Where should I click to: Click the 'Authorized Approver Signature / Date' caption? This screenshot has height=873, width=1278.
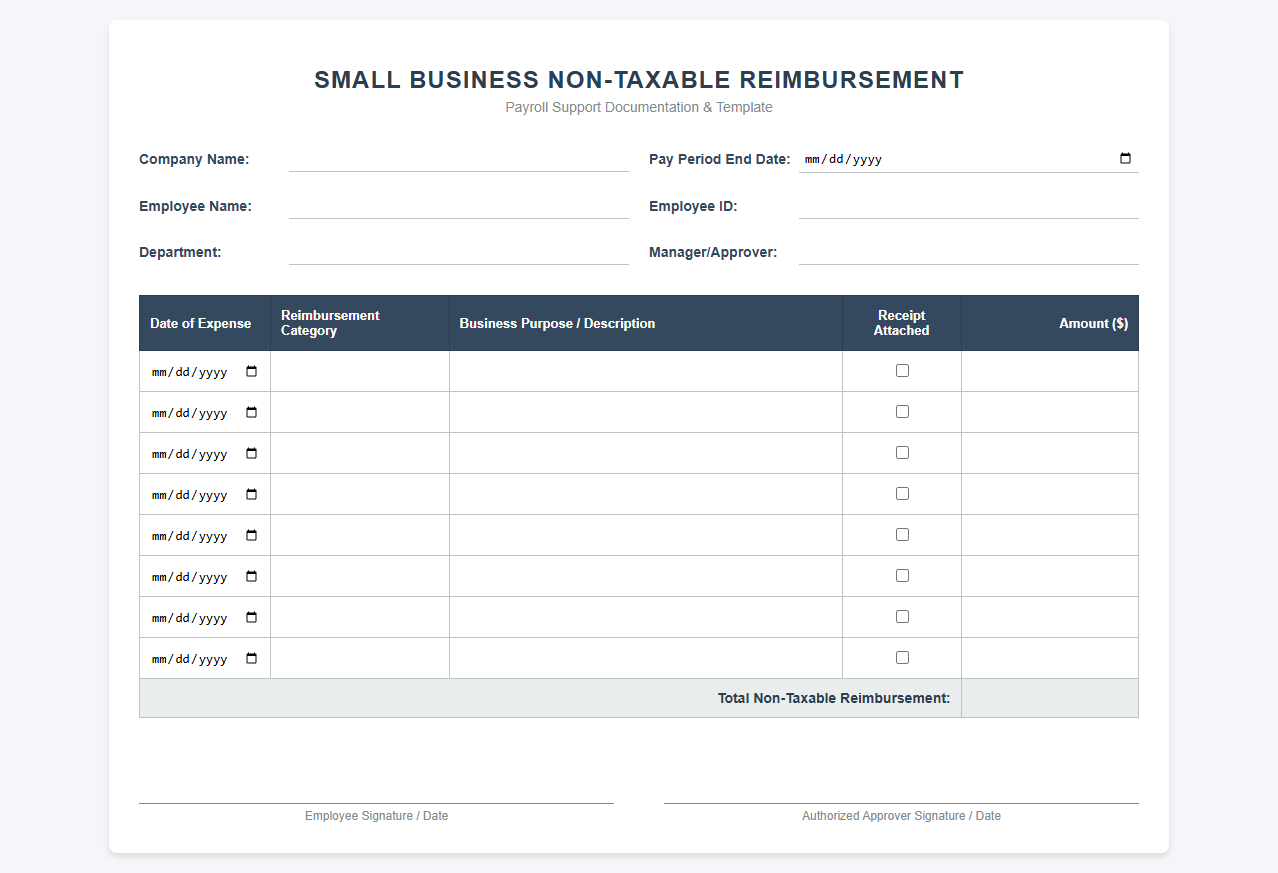pyautogui.click(x=901, y=816)
